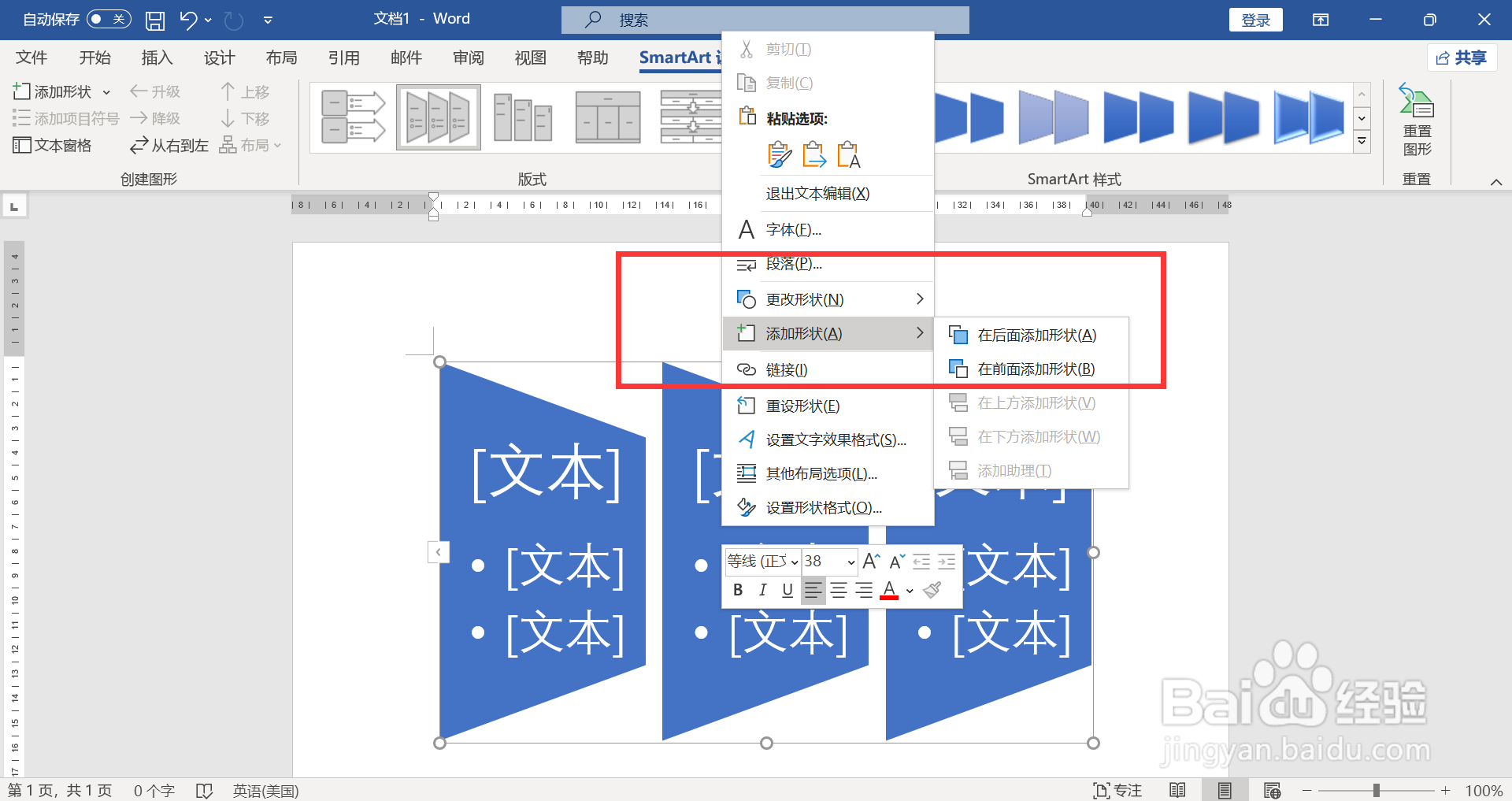Click the decrease indent icon in mini toolbar

(921, 562)
